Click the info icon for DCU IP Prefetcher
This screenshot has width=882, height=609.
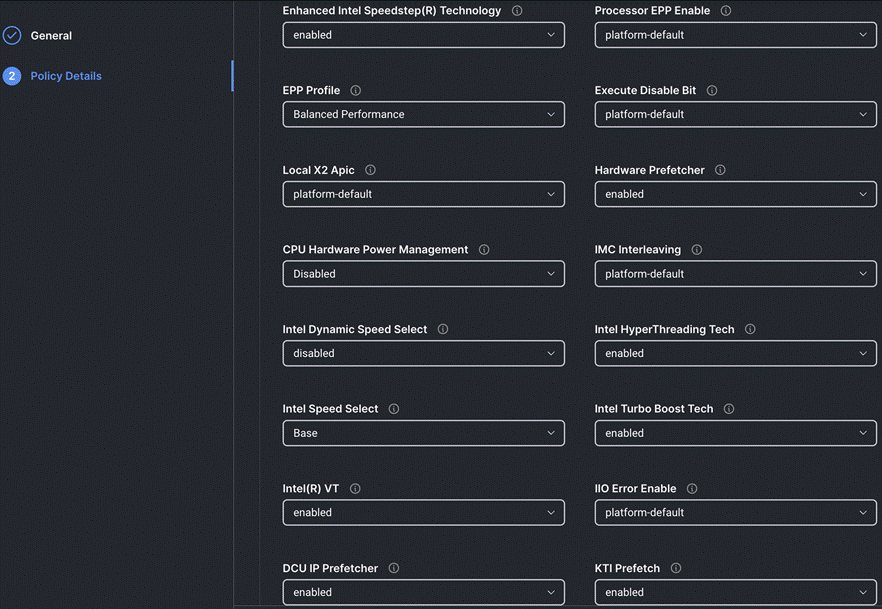coord(393,568)
